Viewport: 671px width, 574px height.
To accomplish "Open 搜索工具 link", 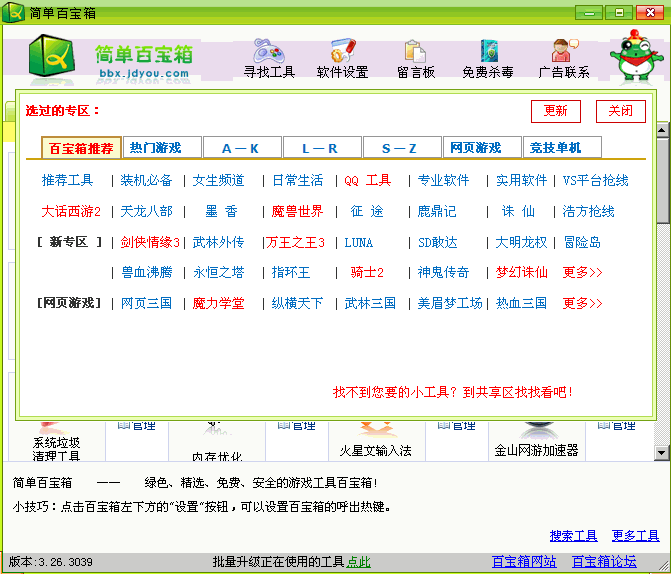I will [573, 535].
